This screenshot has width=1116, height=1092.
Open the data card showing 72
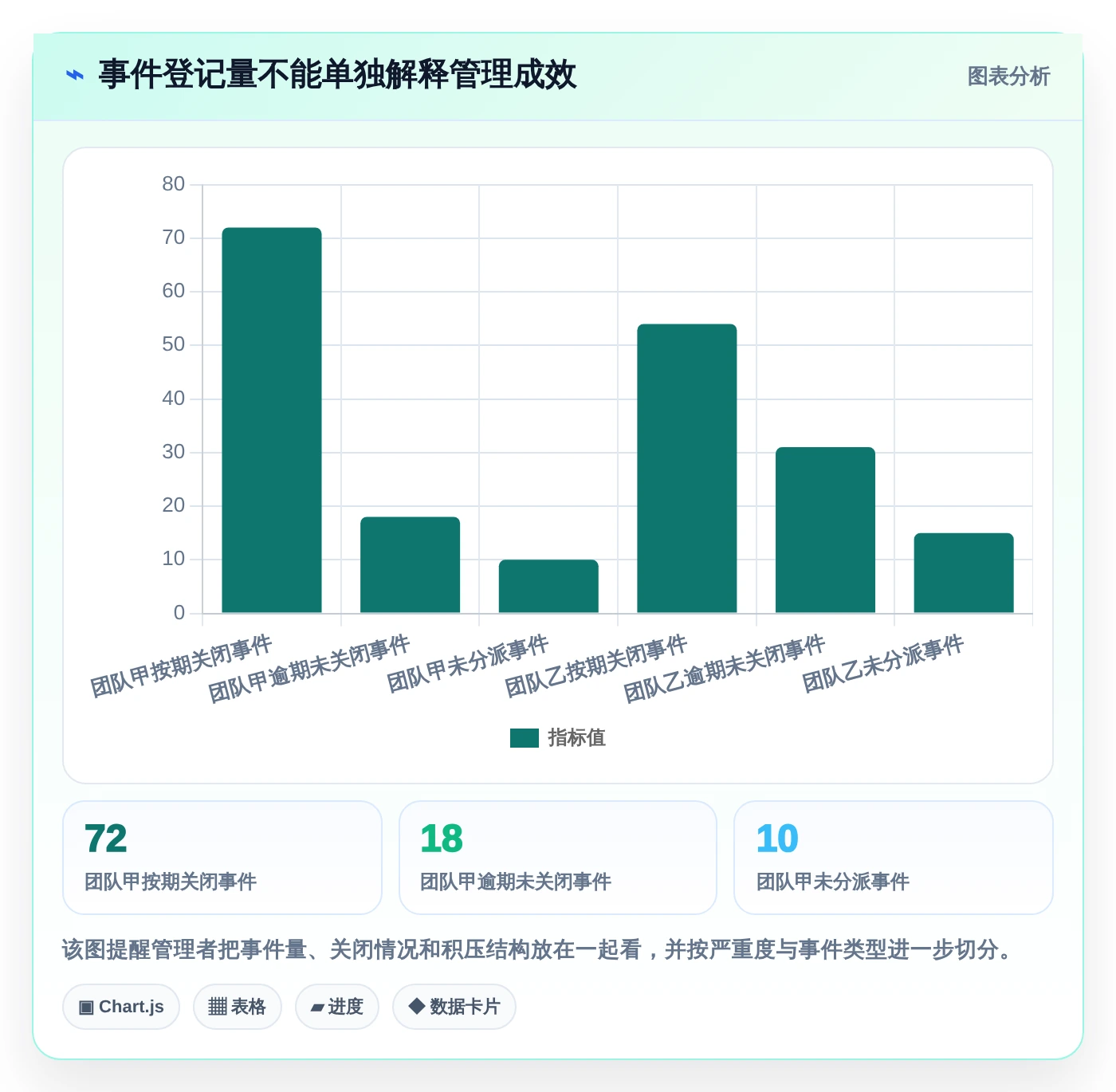(x=222, y=858)
